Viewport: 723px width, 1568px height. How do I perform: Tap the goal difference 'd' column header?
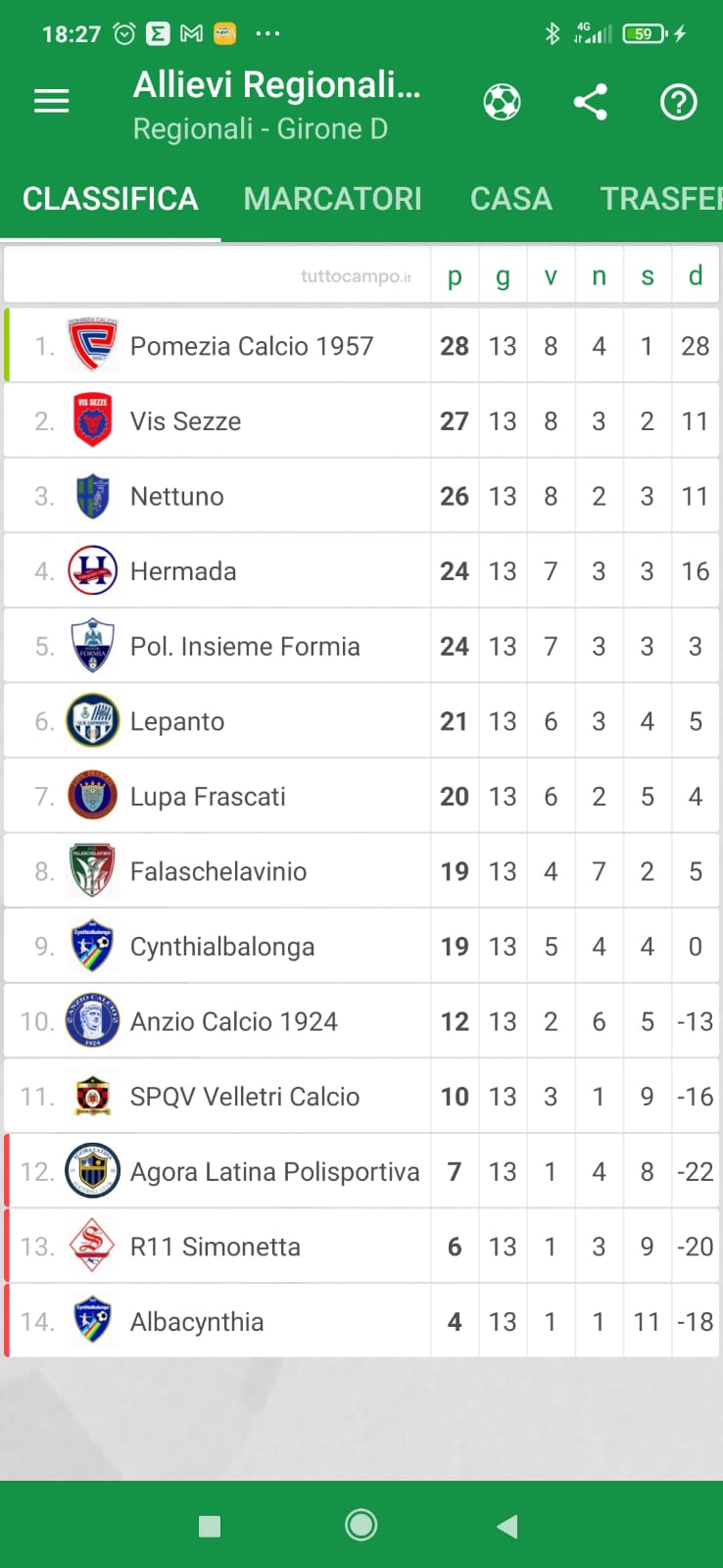[696, 276]
